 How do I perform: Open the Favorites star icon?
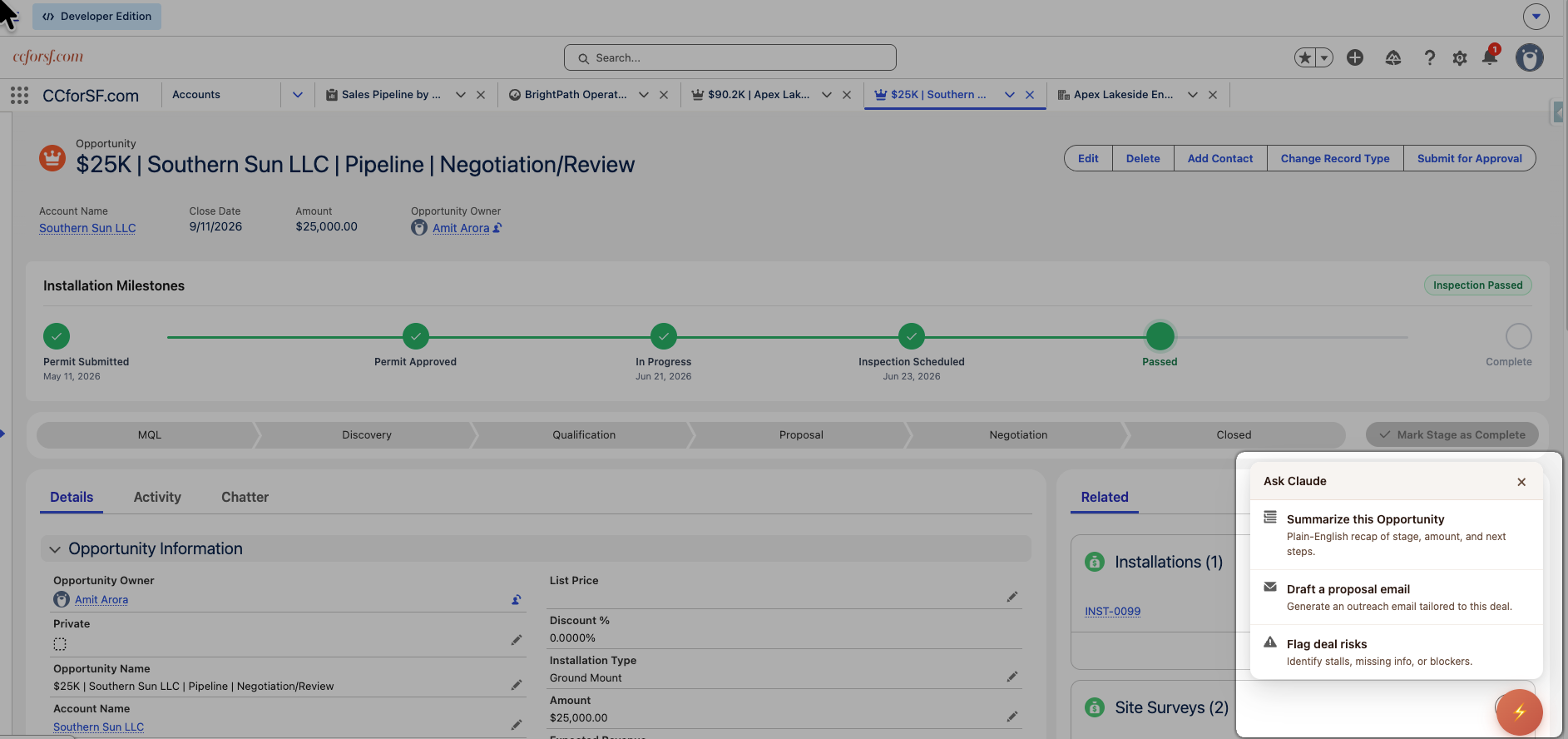point(1305,57)
